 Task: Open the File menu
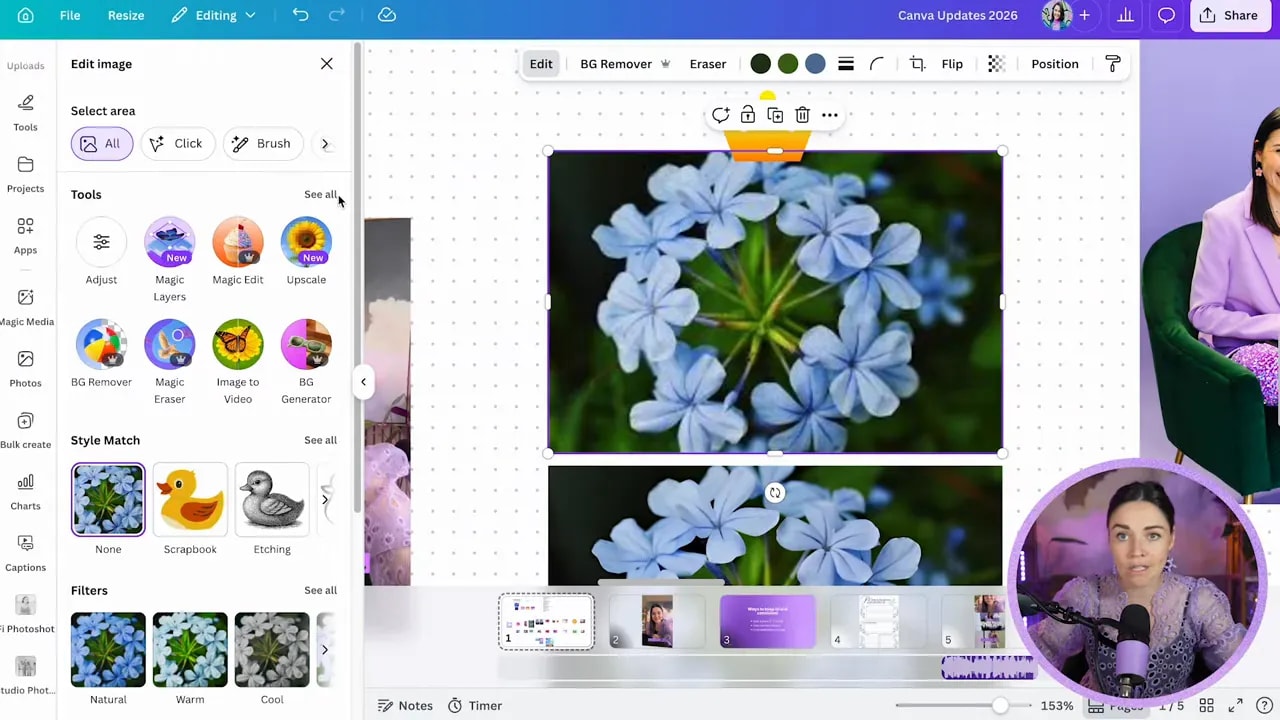(70, 15)
